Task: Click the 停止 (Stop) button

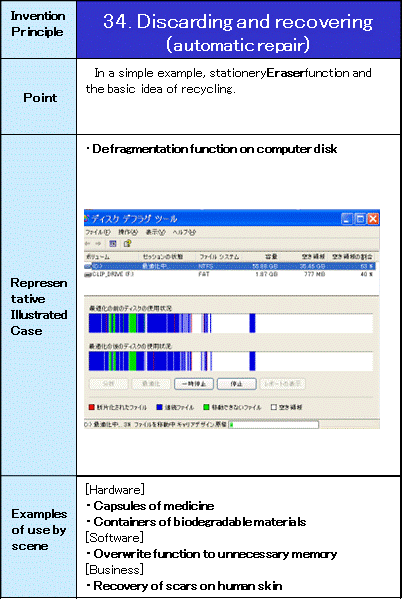Action: click(x=237, y=384)
